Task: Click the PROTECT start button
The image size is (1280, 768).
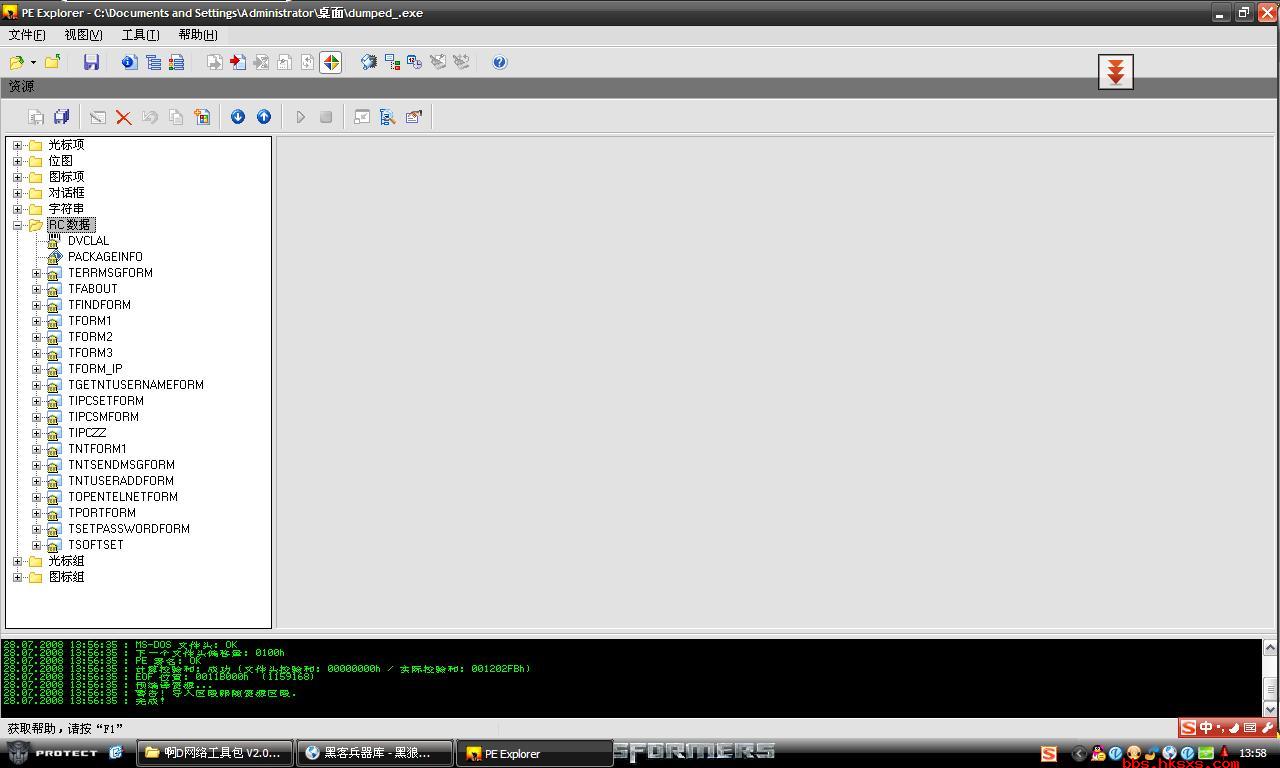Action: [x=53, y=752]
